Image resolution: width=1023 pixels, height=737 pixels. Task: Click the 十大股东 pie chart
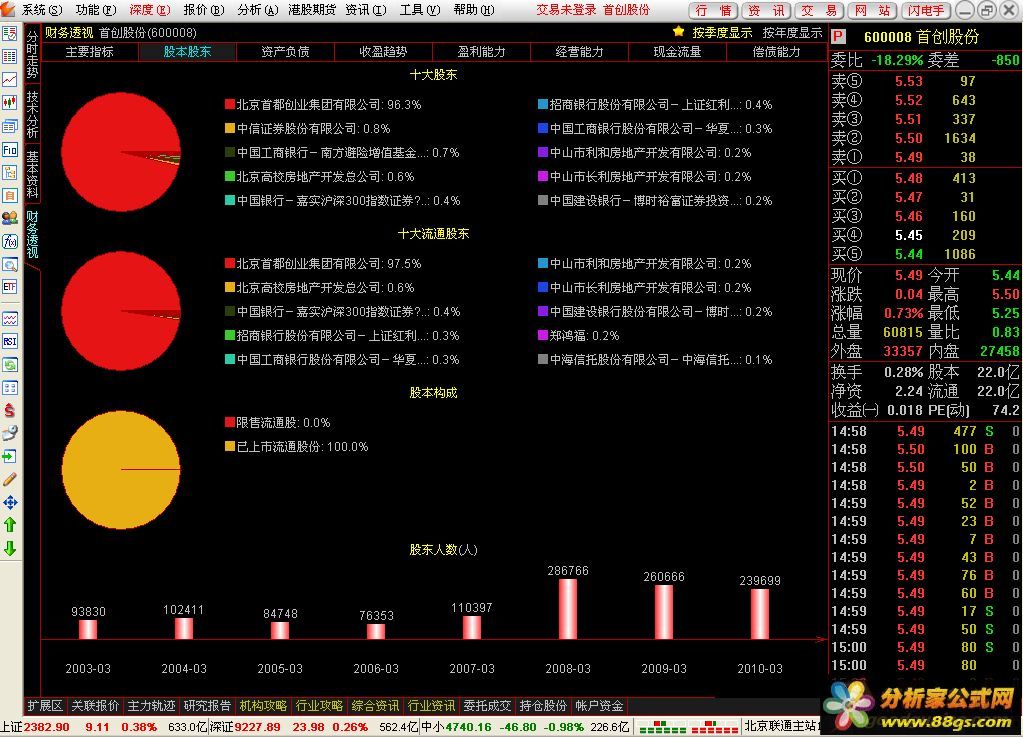121,152
